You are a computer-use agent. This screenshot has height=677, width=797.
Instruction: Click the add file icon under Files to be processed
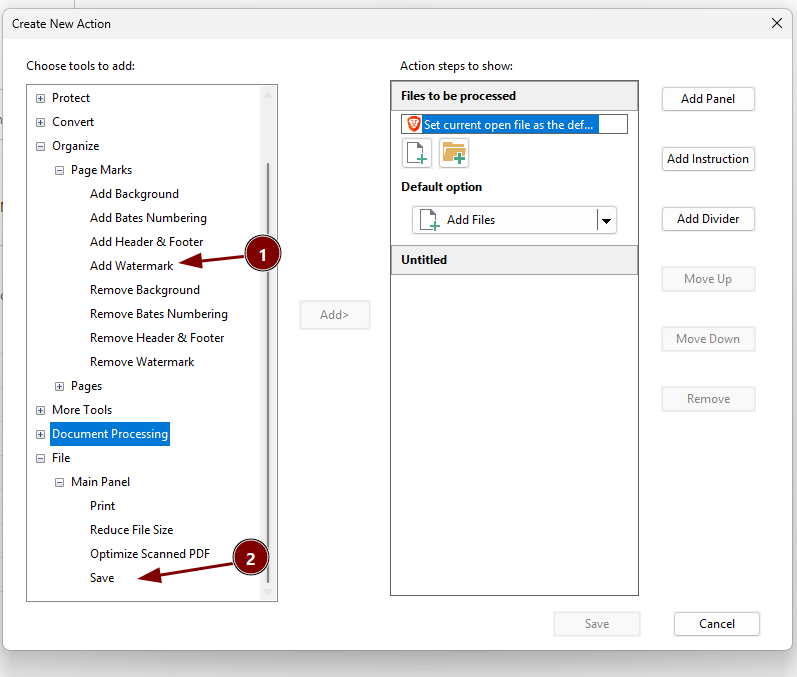coord(417,153)
